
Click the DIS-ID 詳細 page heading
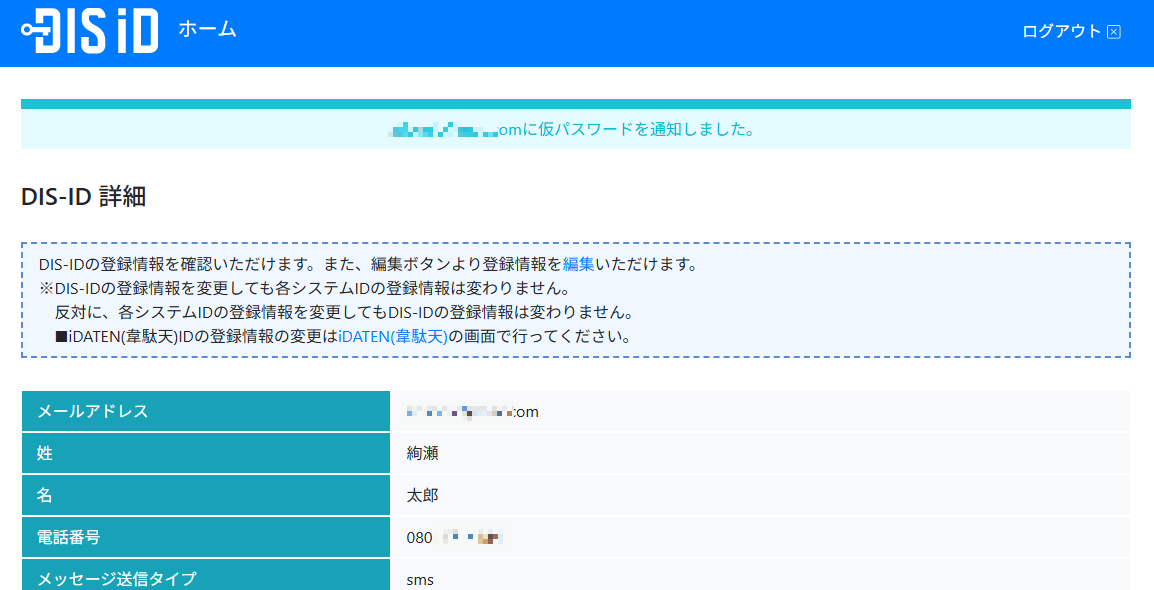tap(84, 197)
